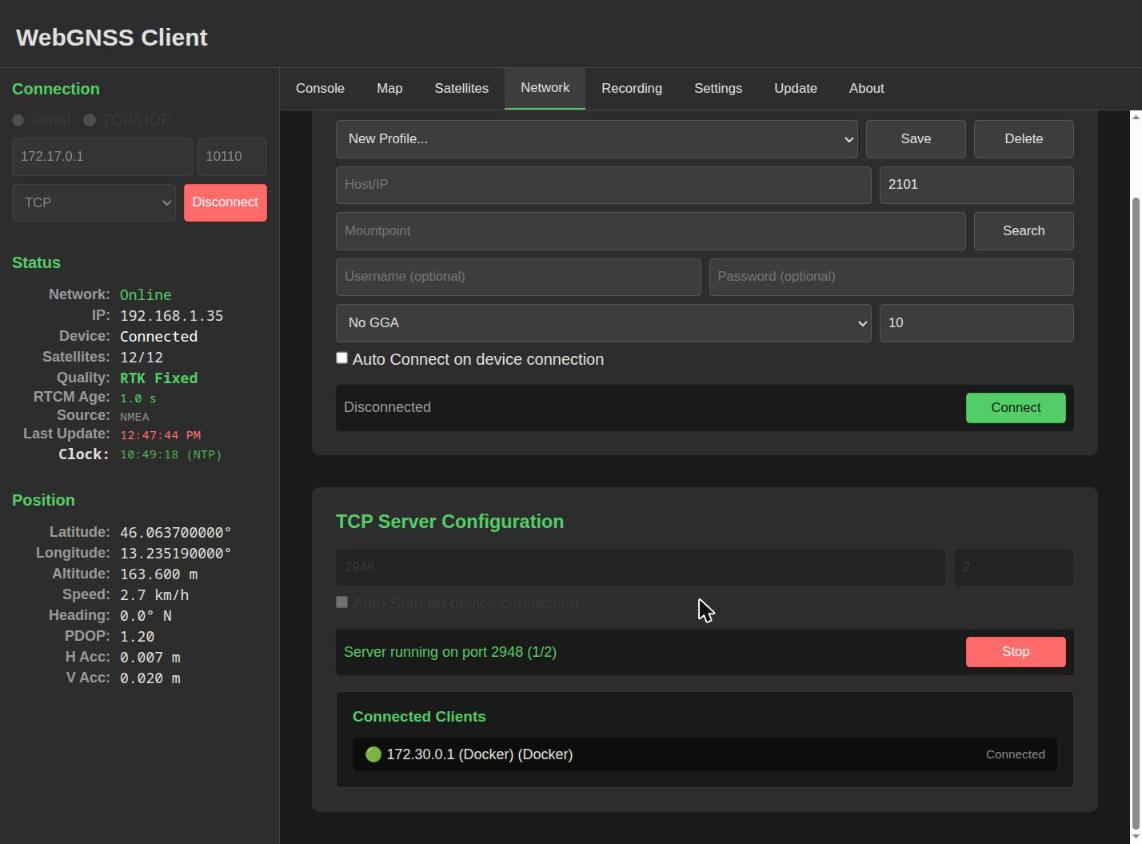Image resolution: width=1142 pixels, height=844 pixels.
Task: Stop the TCP server
Action: point(1015,652)
